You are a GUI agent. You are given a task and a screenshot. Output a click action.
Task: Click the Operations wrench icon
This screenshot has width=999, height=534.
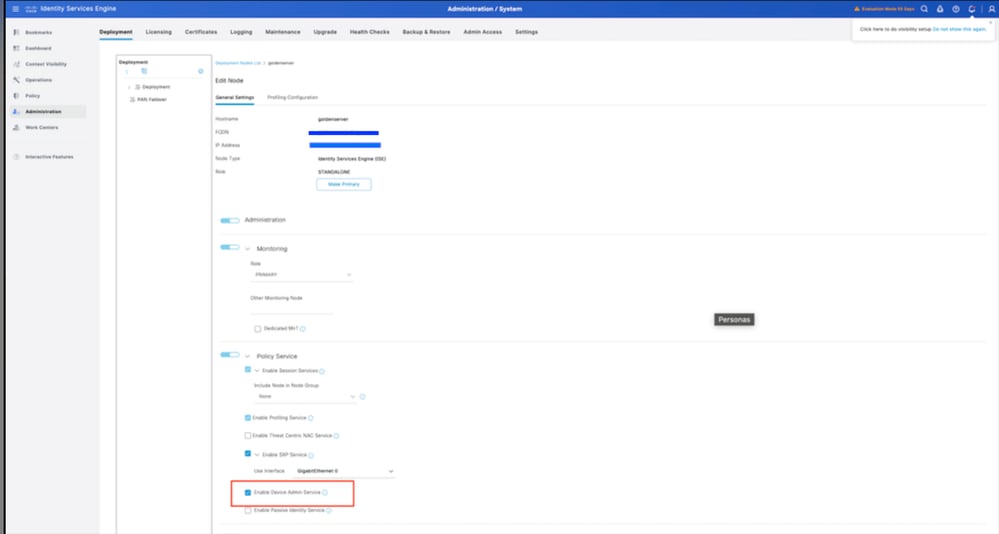click(17, 80)
